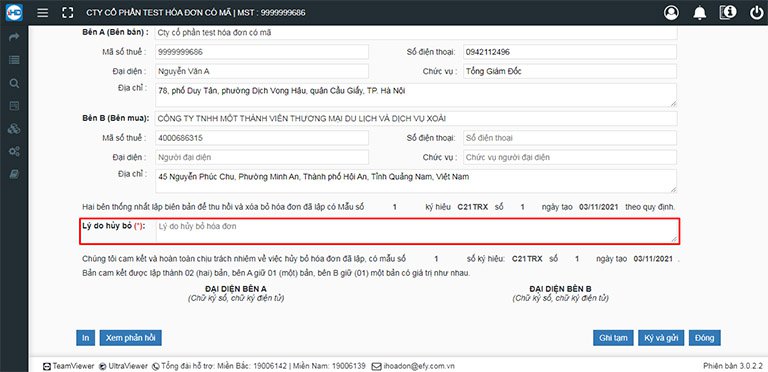Click Ký và gửi button
This screenshot has width=768, height=372.
tap(661, 338)
